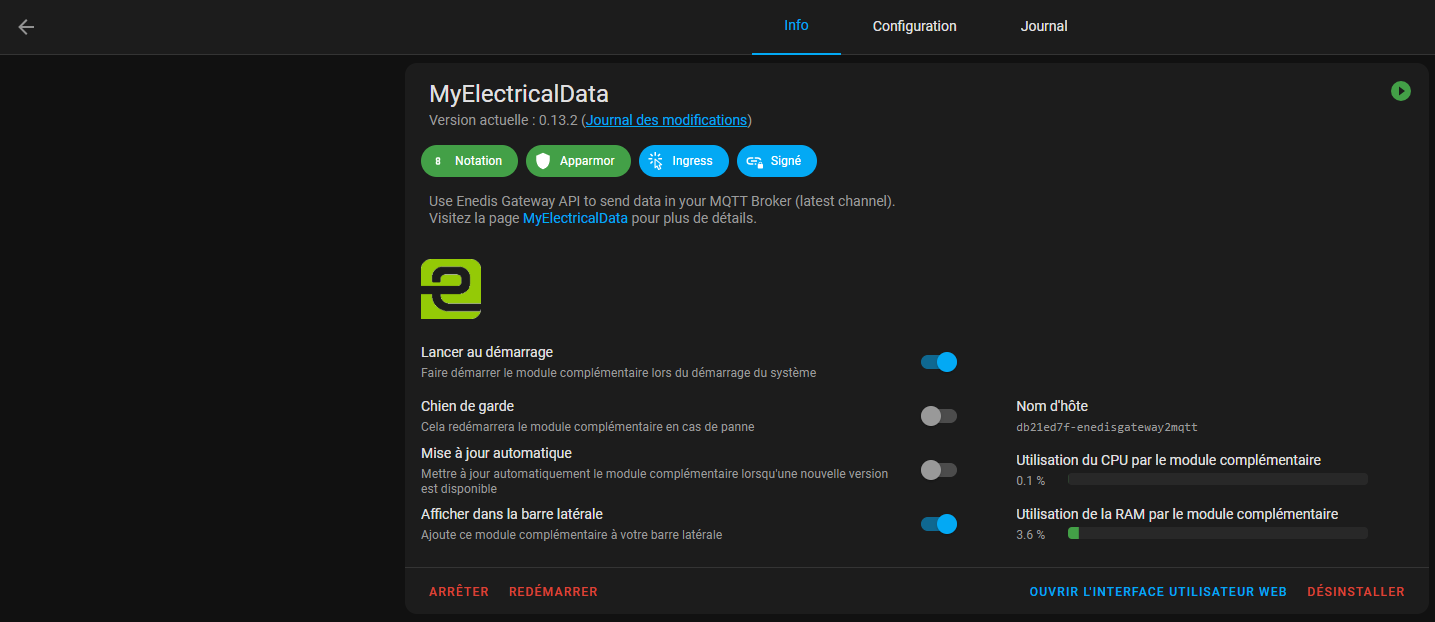This screenshot has width=1435, height=622.
Task: Visit the MyElectricalData page link
Action: (x=575, y=218)
